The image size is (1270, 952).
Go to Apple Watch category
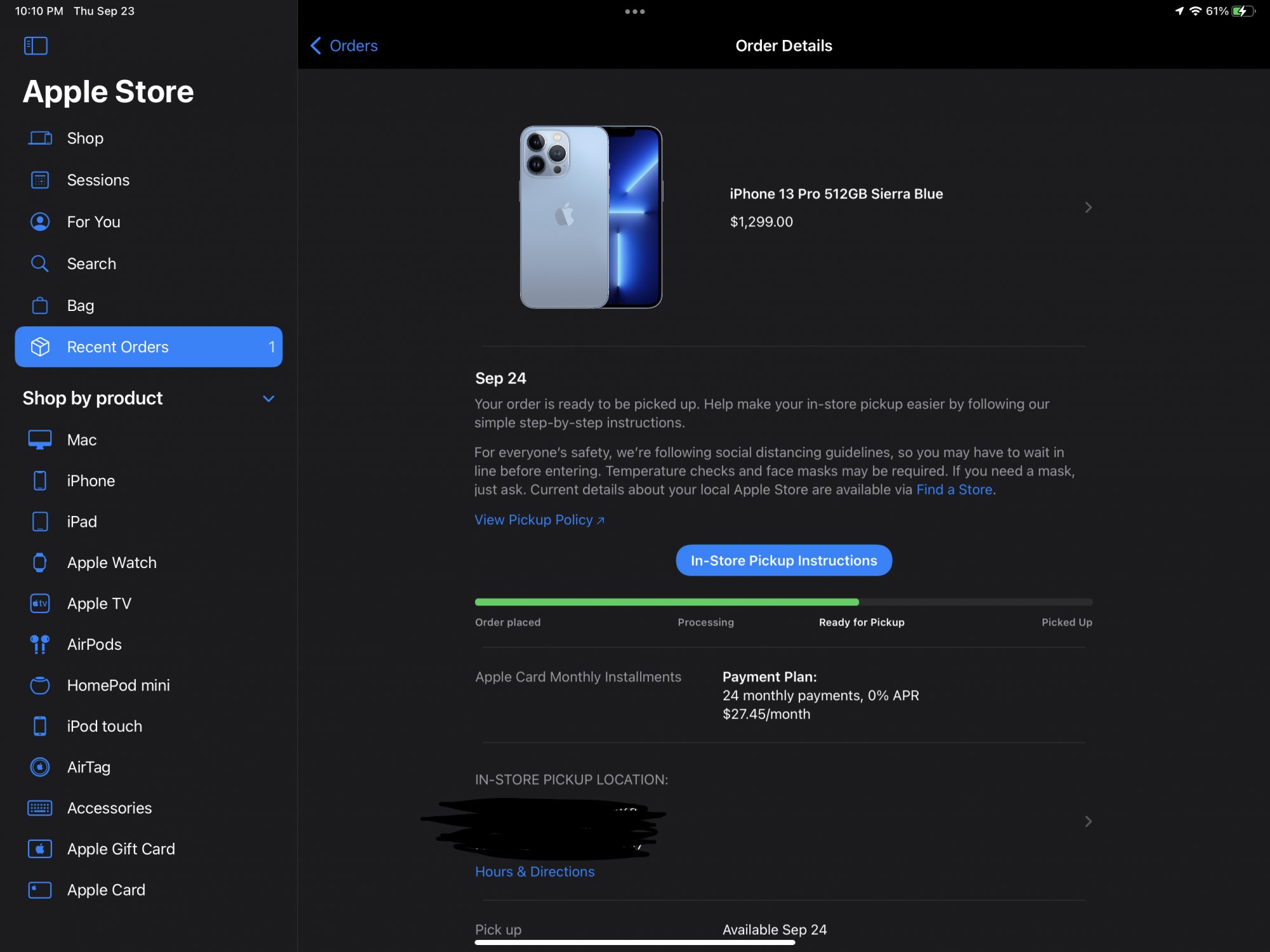112,563
